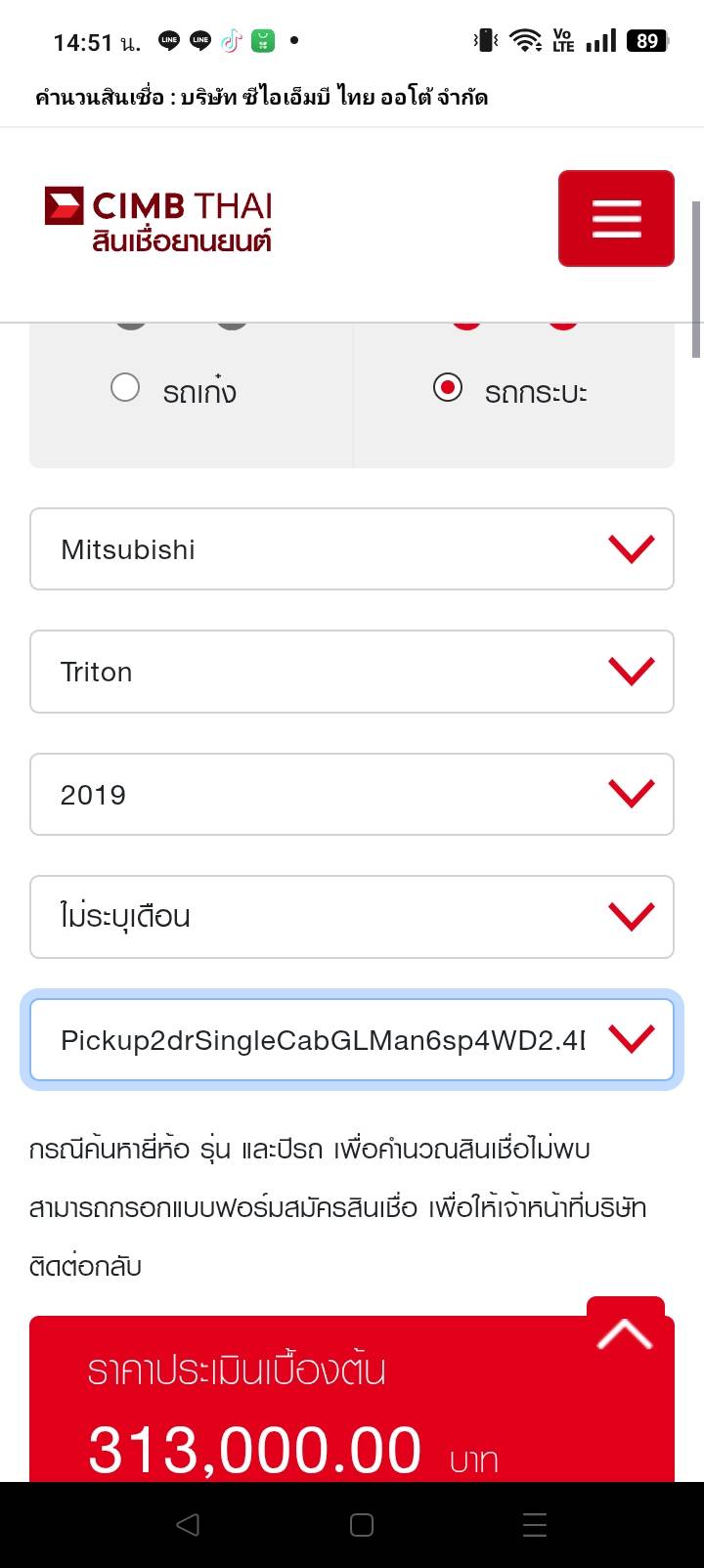Select the รถกระบะ radio button
The image size is (704, 1568).
click(x=448, y=388)
